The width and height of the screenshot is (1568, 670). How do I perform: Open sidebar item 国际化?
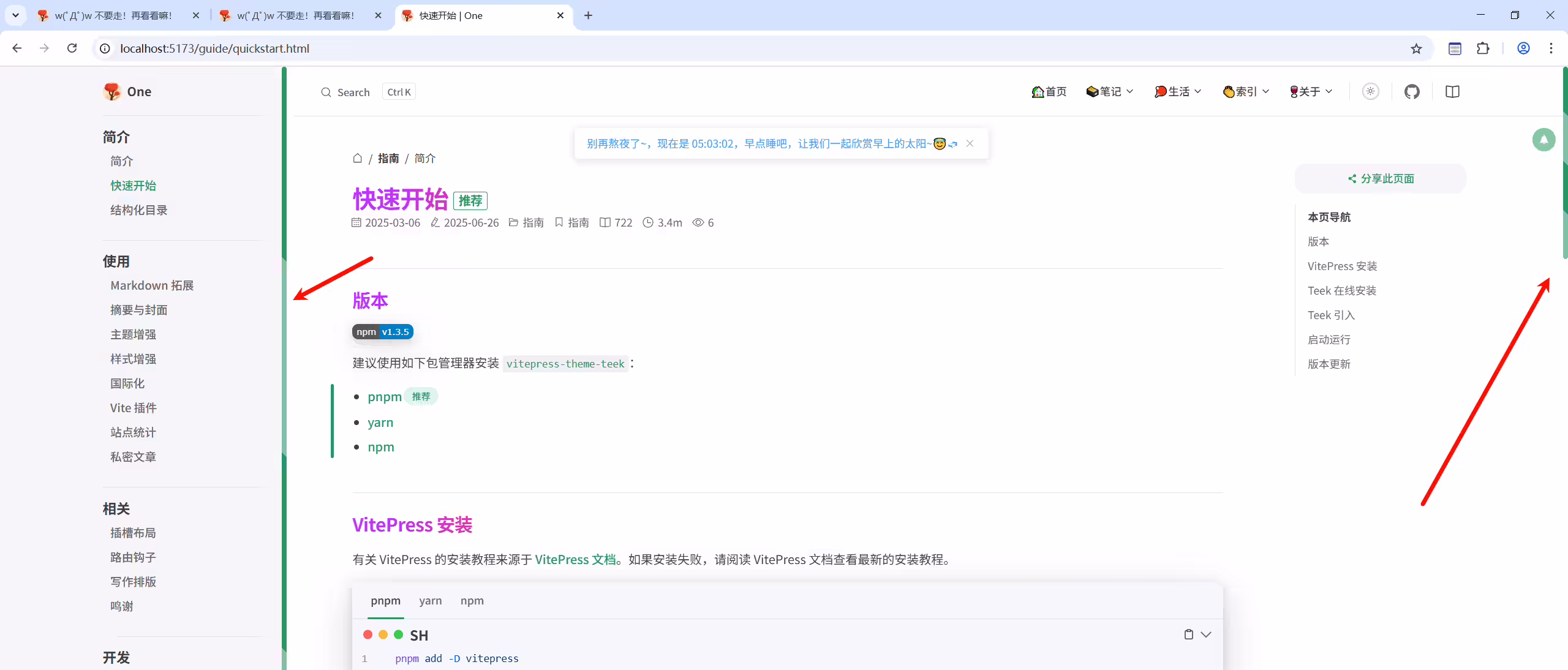click(x=127, y=383)
